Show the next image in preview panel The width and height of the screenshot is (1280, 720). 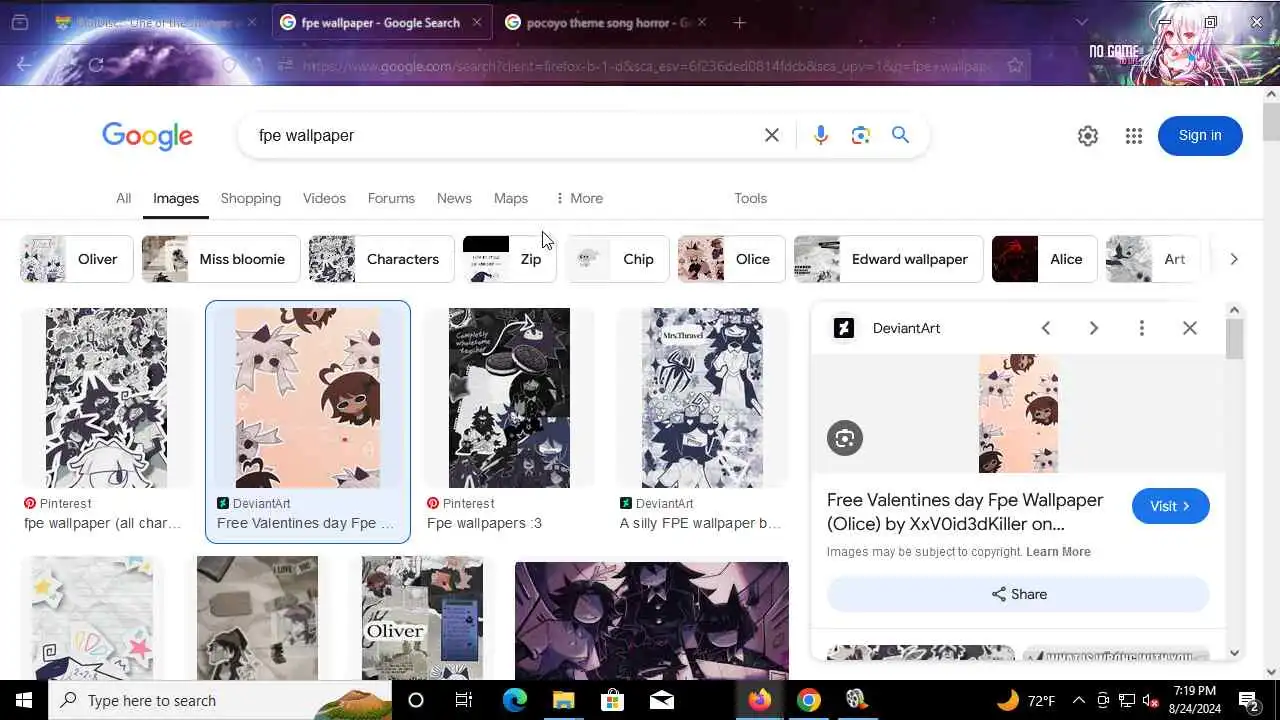point(1093,328)
